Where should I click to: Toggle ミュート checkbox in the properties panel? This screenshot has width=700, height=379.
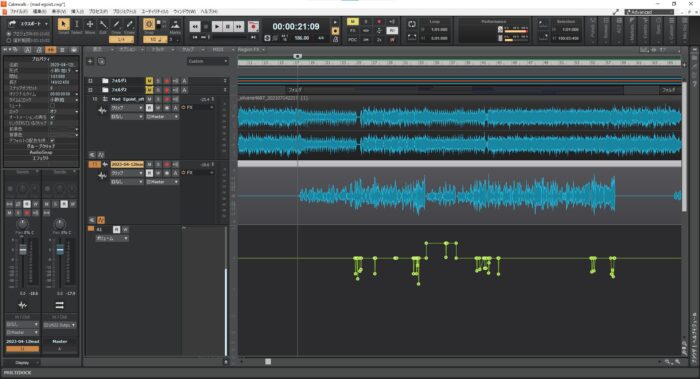(x=52, y=105)
